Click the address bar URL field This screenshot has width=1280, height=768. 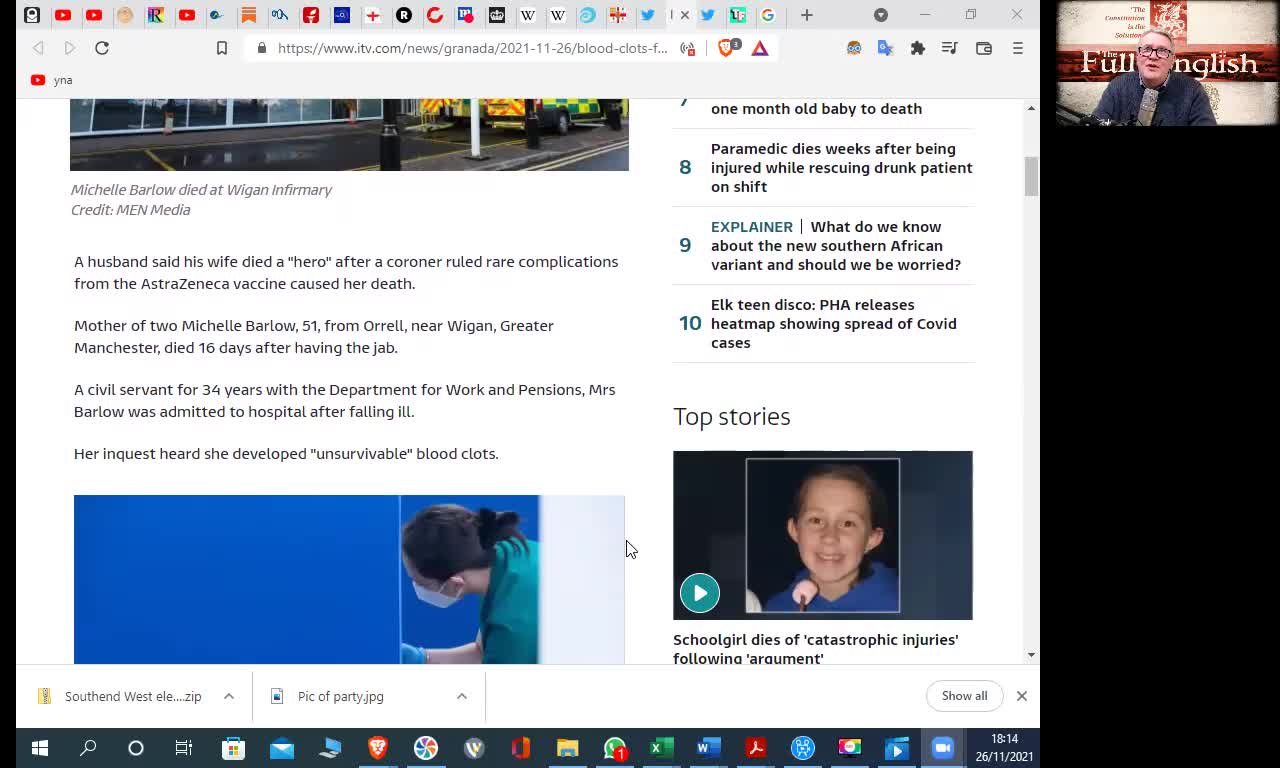[472, 48]
